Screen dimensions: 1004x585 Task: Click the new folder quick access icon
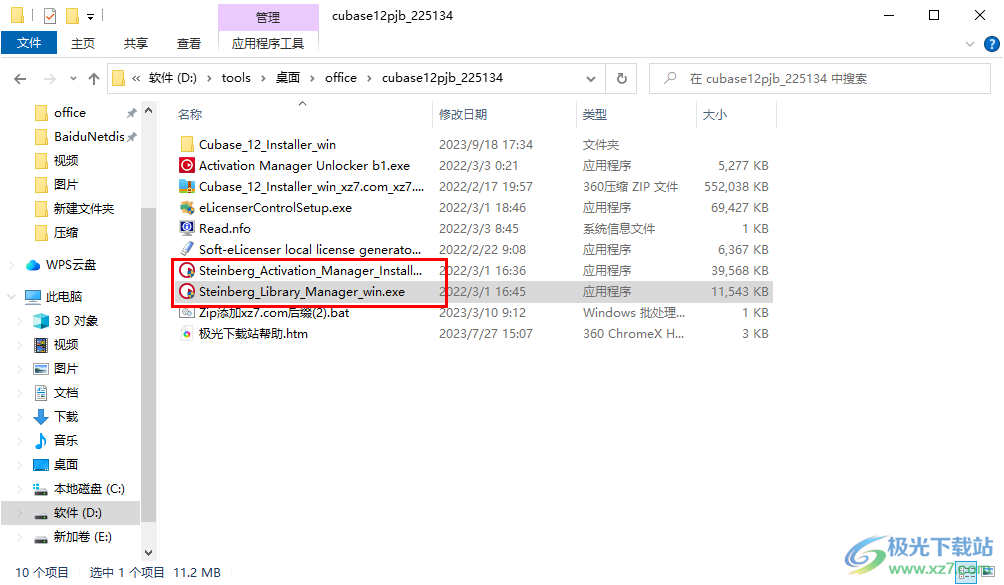point(72,15)
